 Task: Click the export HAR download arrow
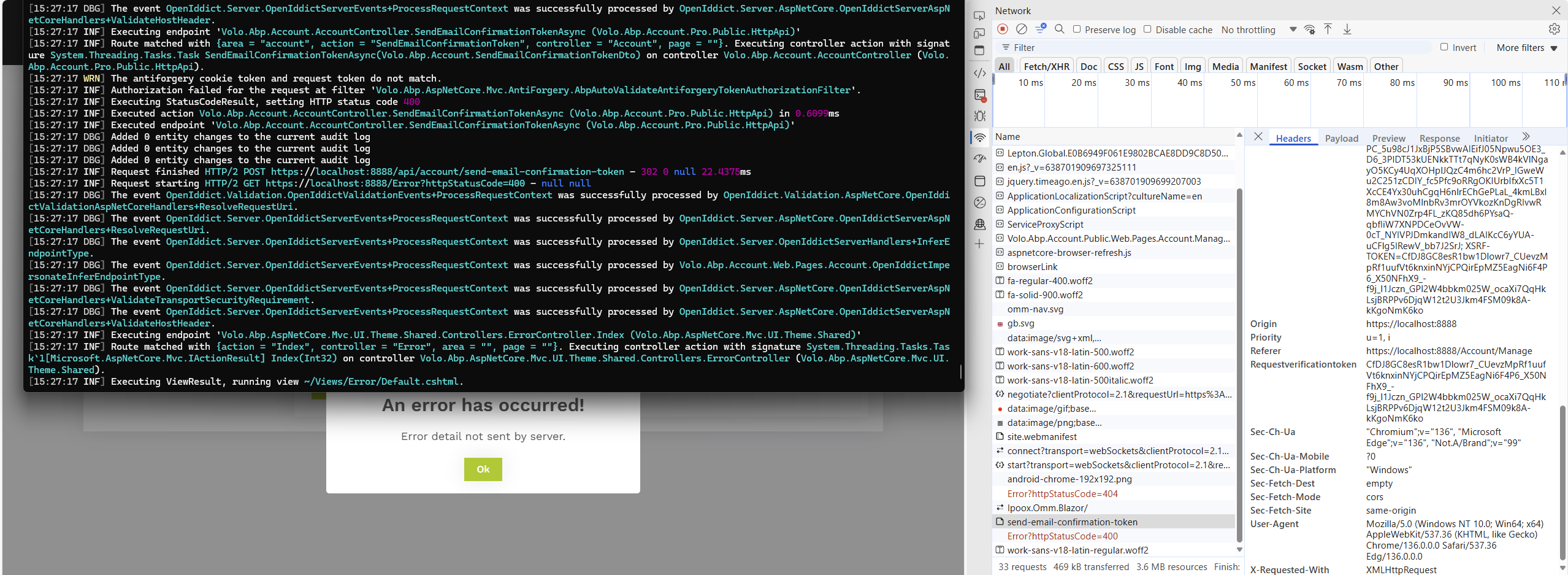tap(1347, 29)
